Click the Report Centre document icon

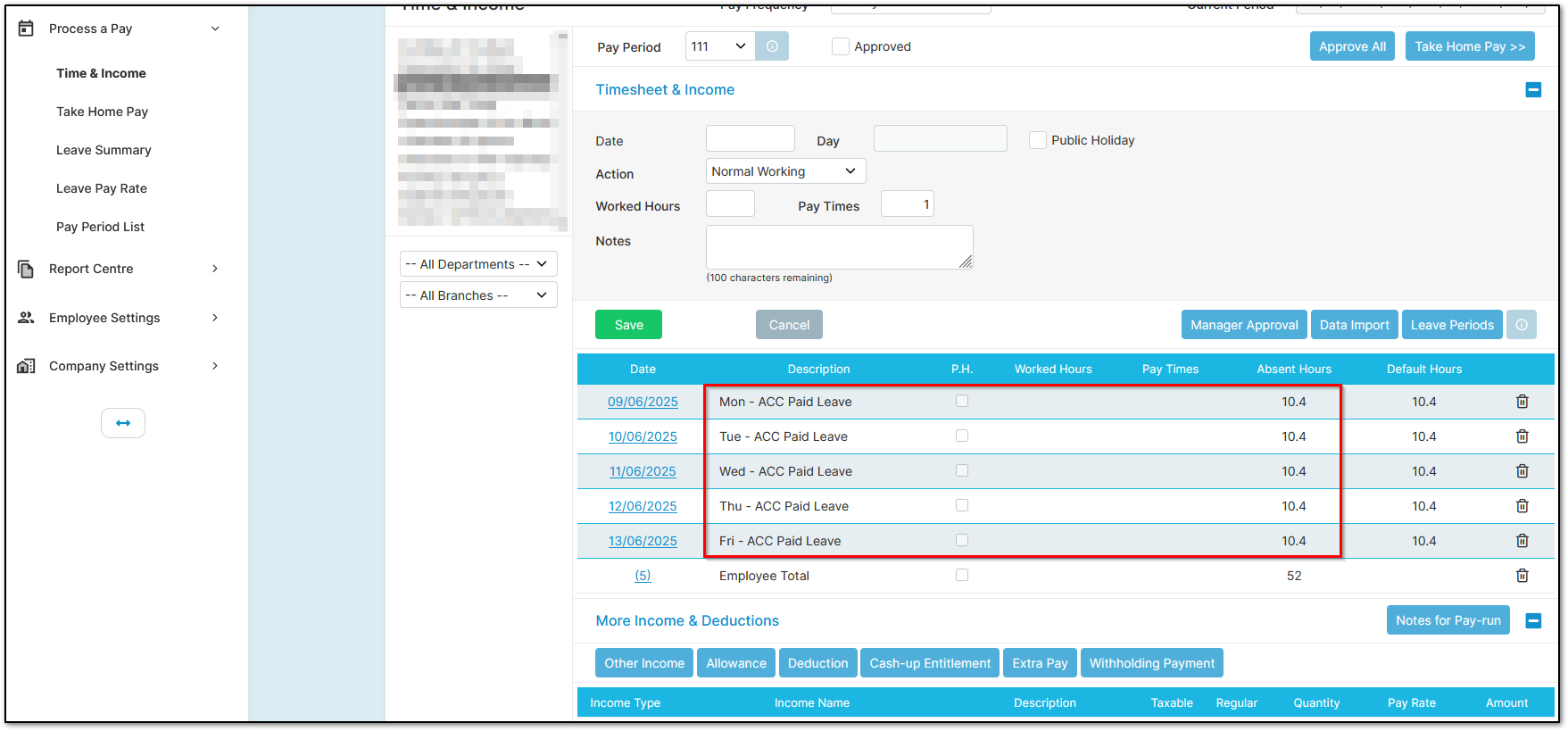26,269
